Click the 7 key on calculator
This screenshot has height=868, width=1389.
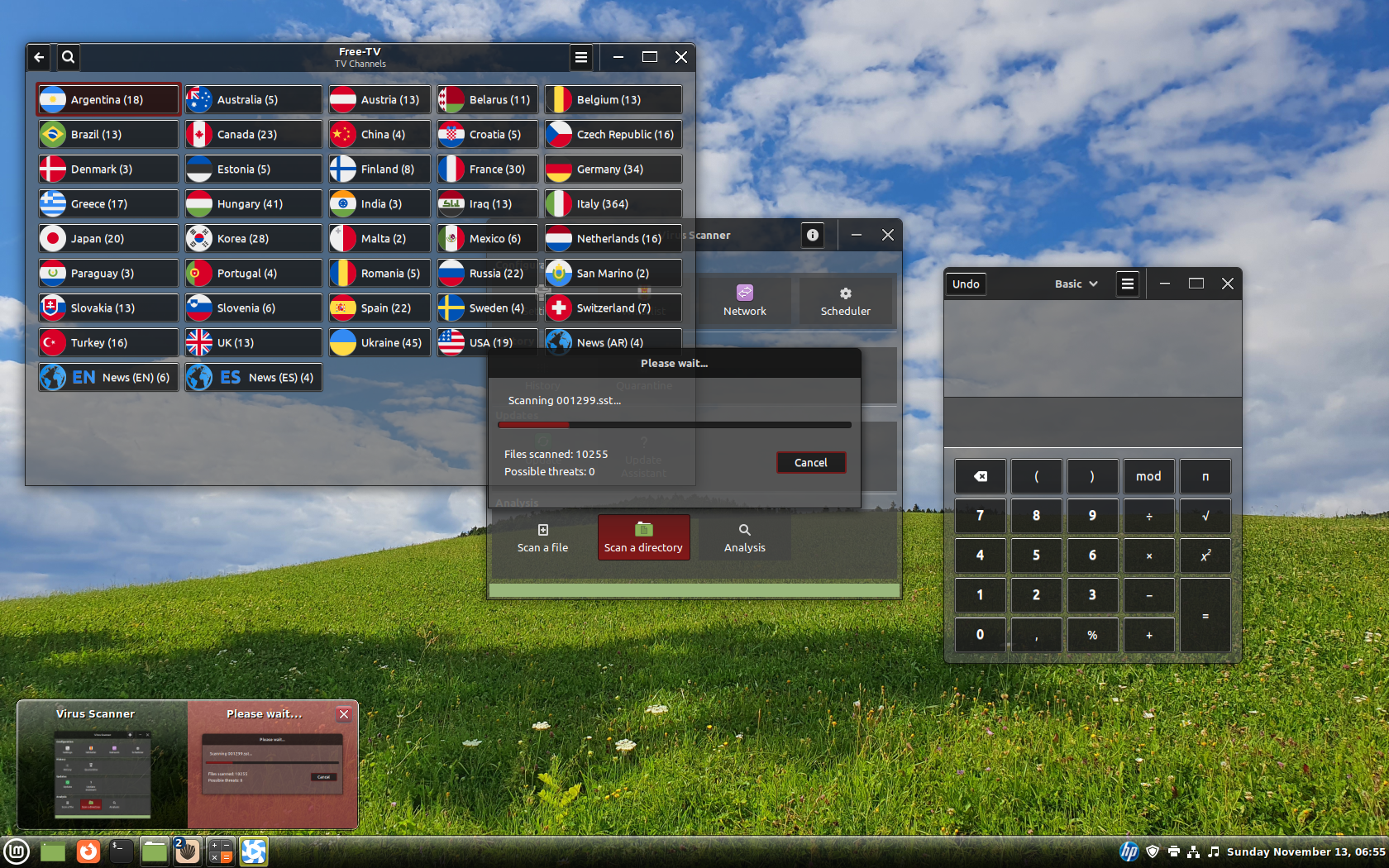click(x=981, y=516)
